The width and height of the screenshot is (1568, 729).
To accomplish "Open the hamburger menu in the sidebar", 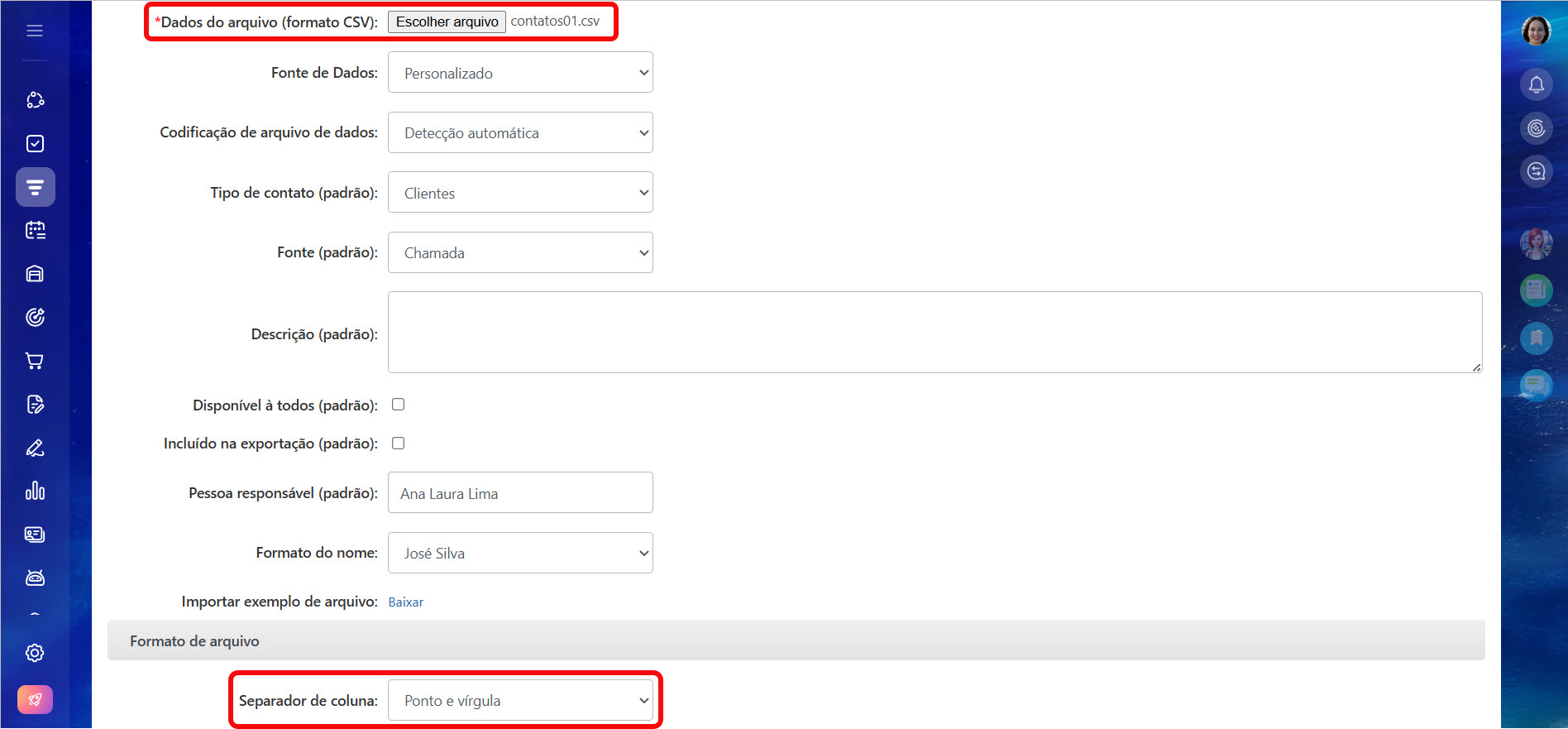I will 35,31.
